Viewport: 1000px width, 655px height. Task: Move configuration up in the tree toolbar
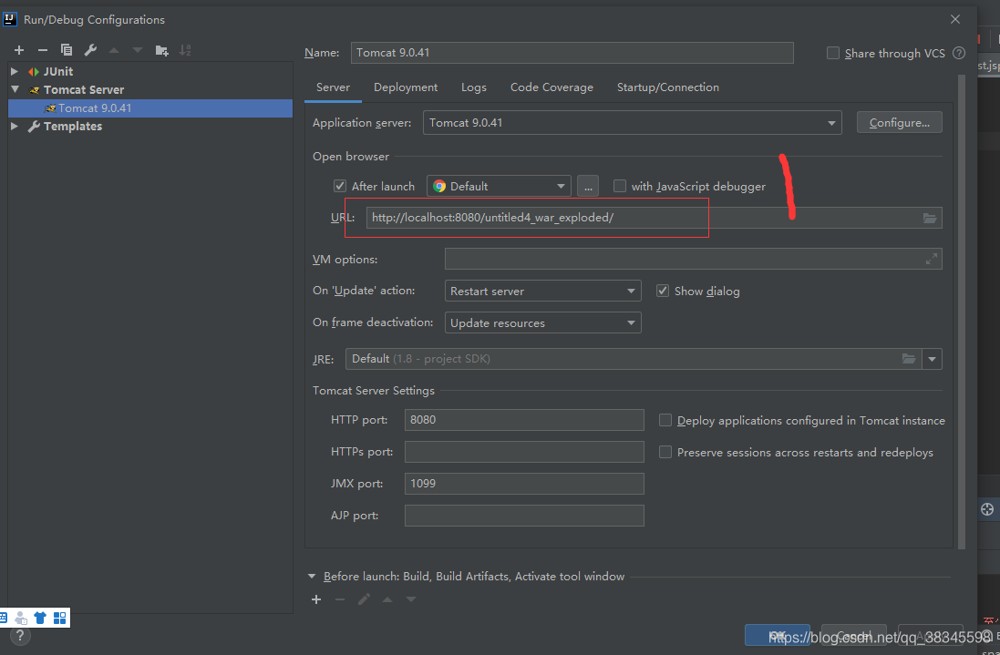114,50
